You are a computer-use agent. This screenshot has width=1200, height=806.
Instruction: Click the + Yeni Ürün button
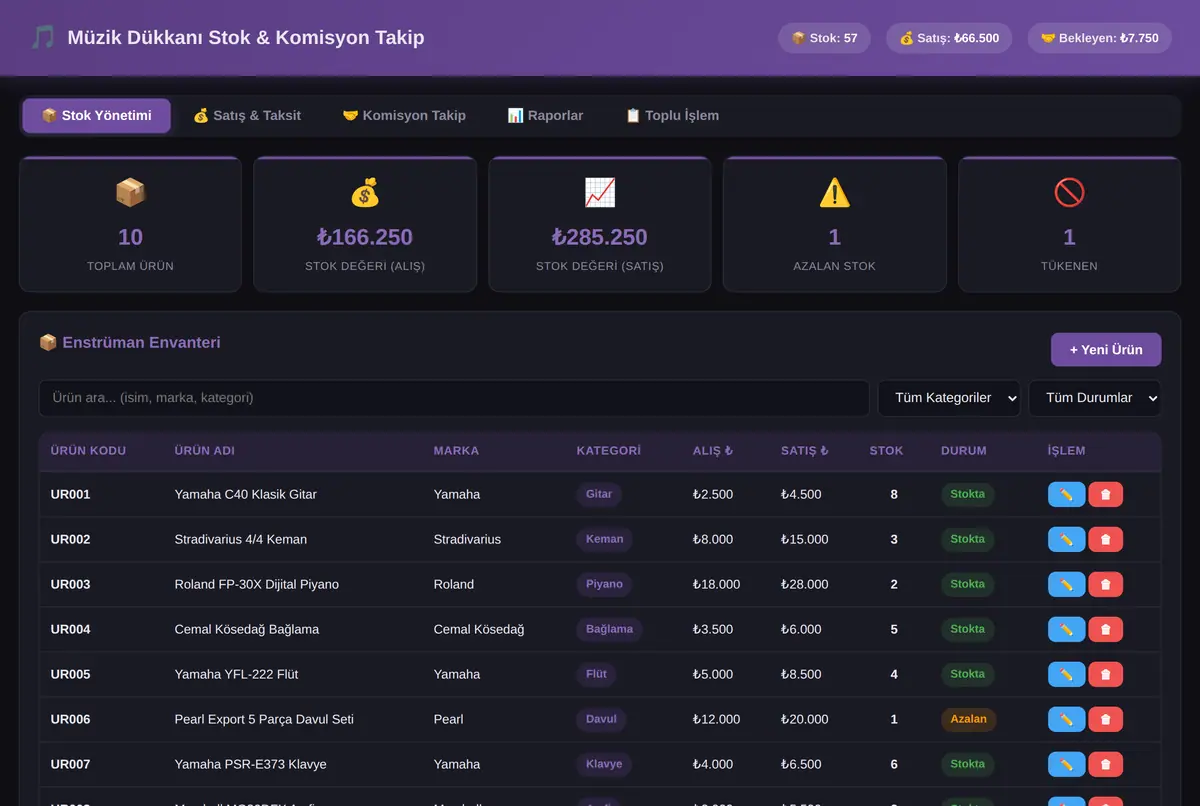click(x=1106, y=350)
